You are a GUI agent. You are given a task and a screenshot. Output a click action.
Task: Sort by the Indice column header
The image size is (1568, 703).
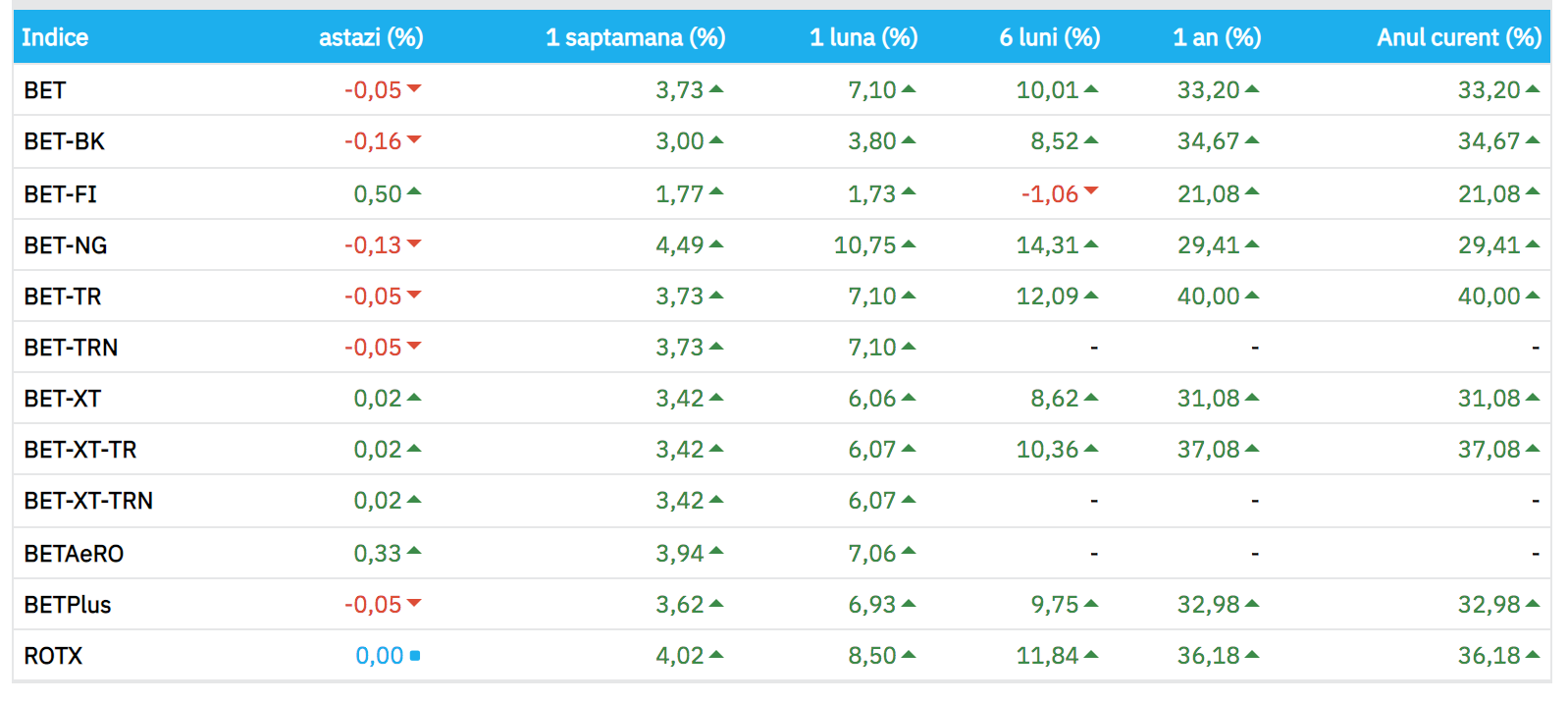[x=55, y=37]
